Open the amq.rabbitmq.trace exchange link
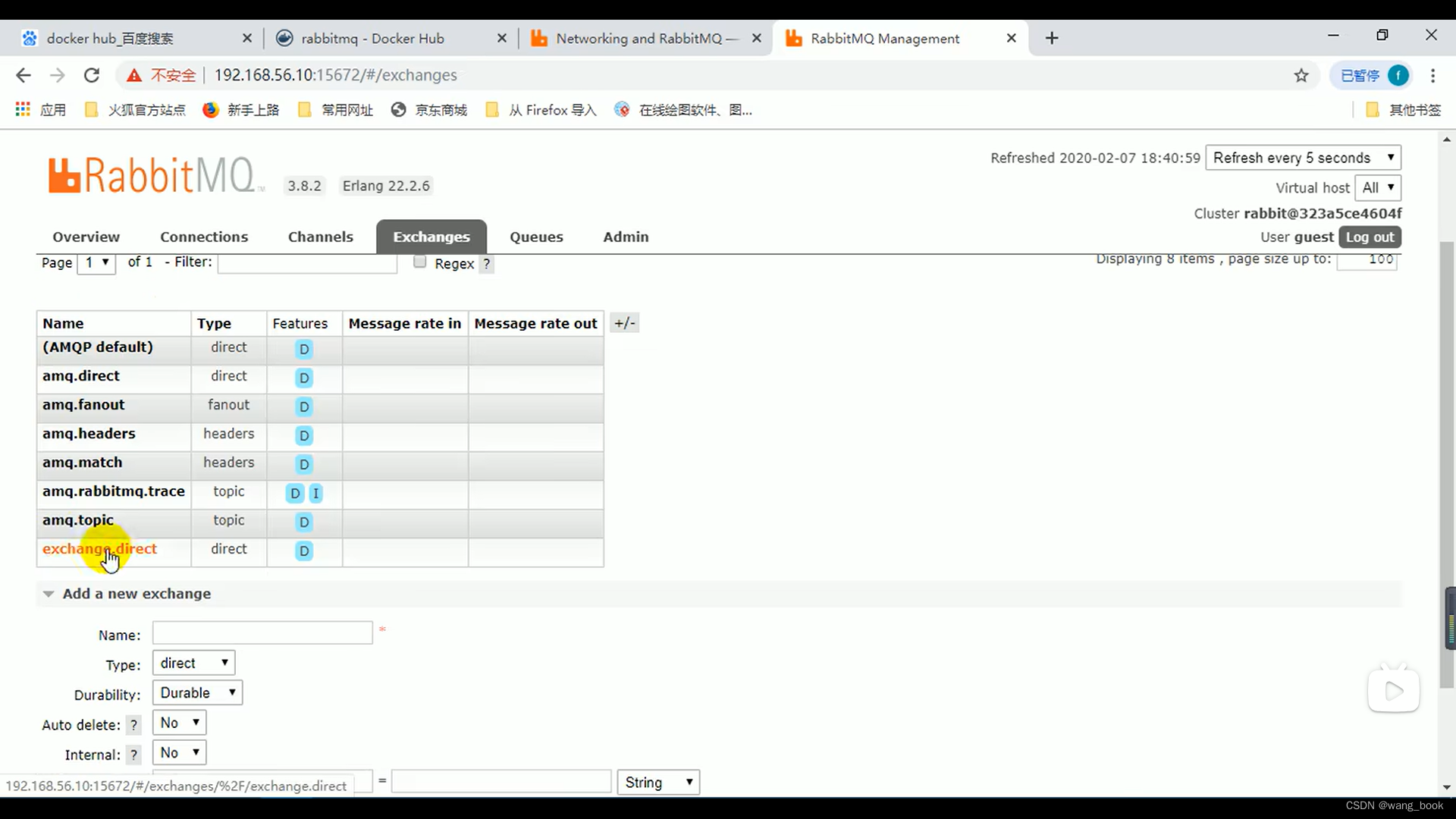 pos(114,491)
